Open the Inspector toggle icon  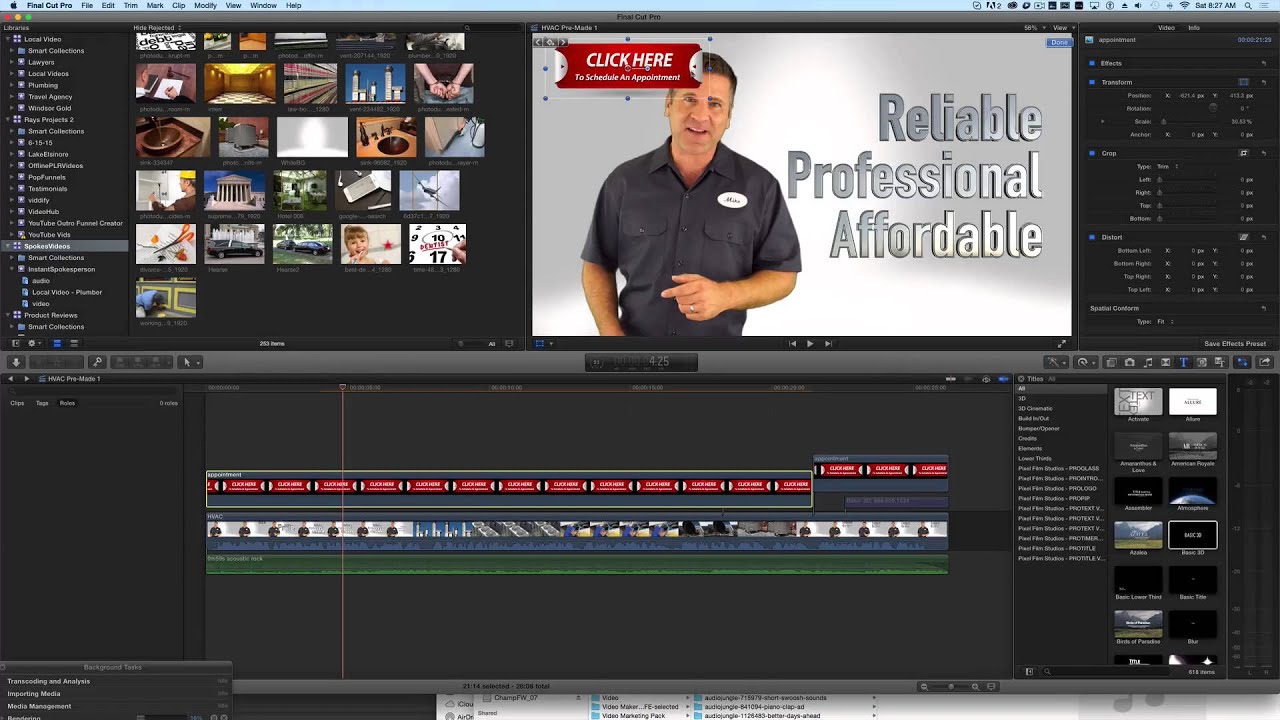[x=1242, y=362]
